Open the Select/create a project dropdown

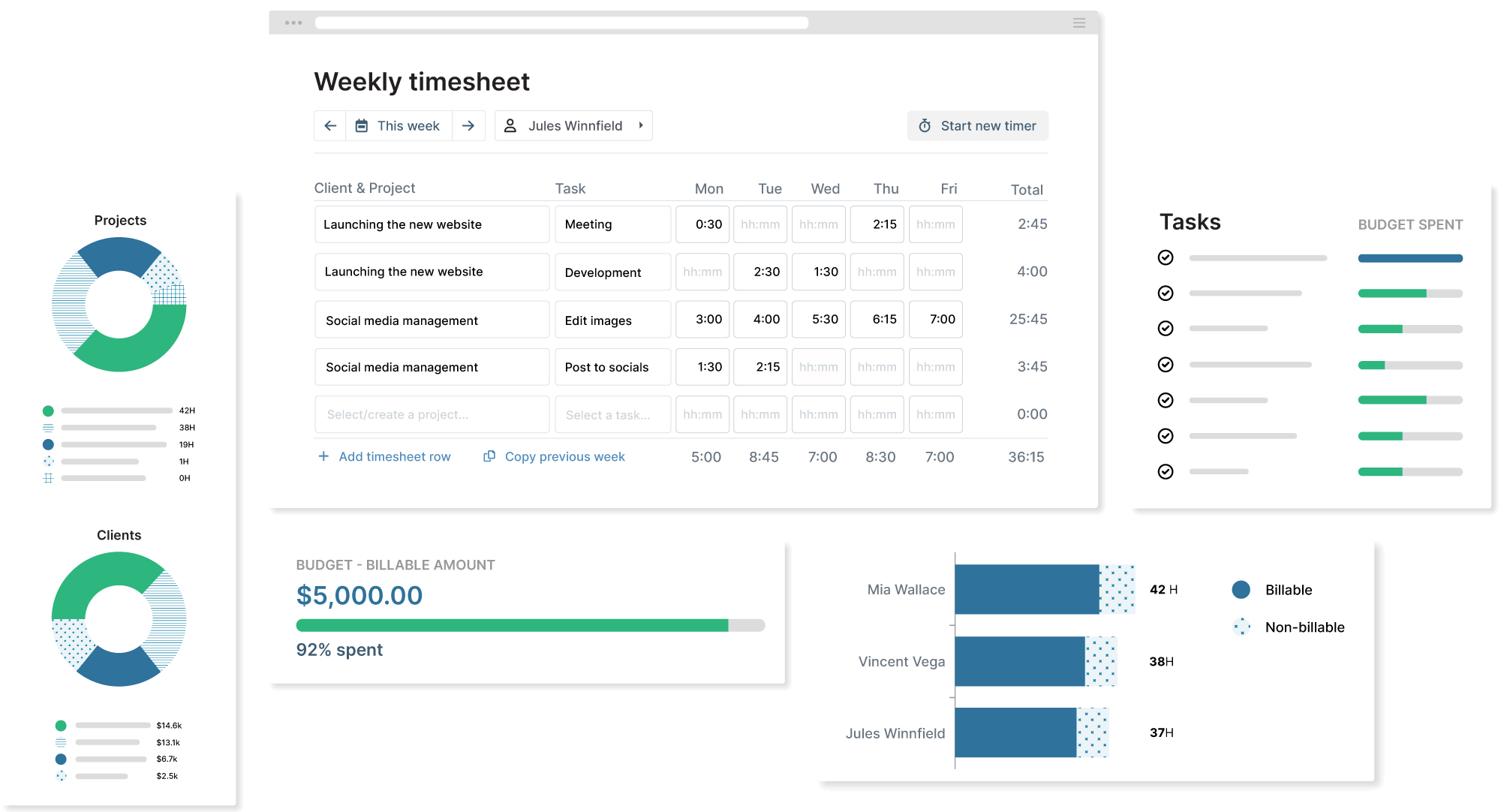pyautogui.click(x=432, y=415)
